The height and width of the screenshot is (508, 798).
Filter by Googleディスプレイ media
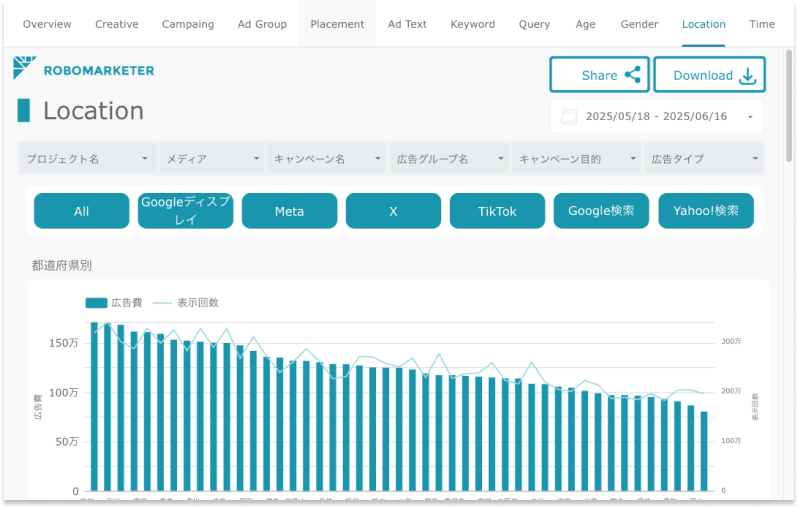pos(185,211)
